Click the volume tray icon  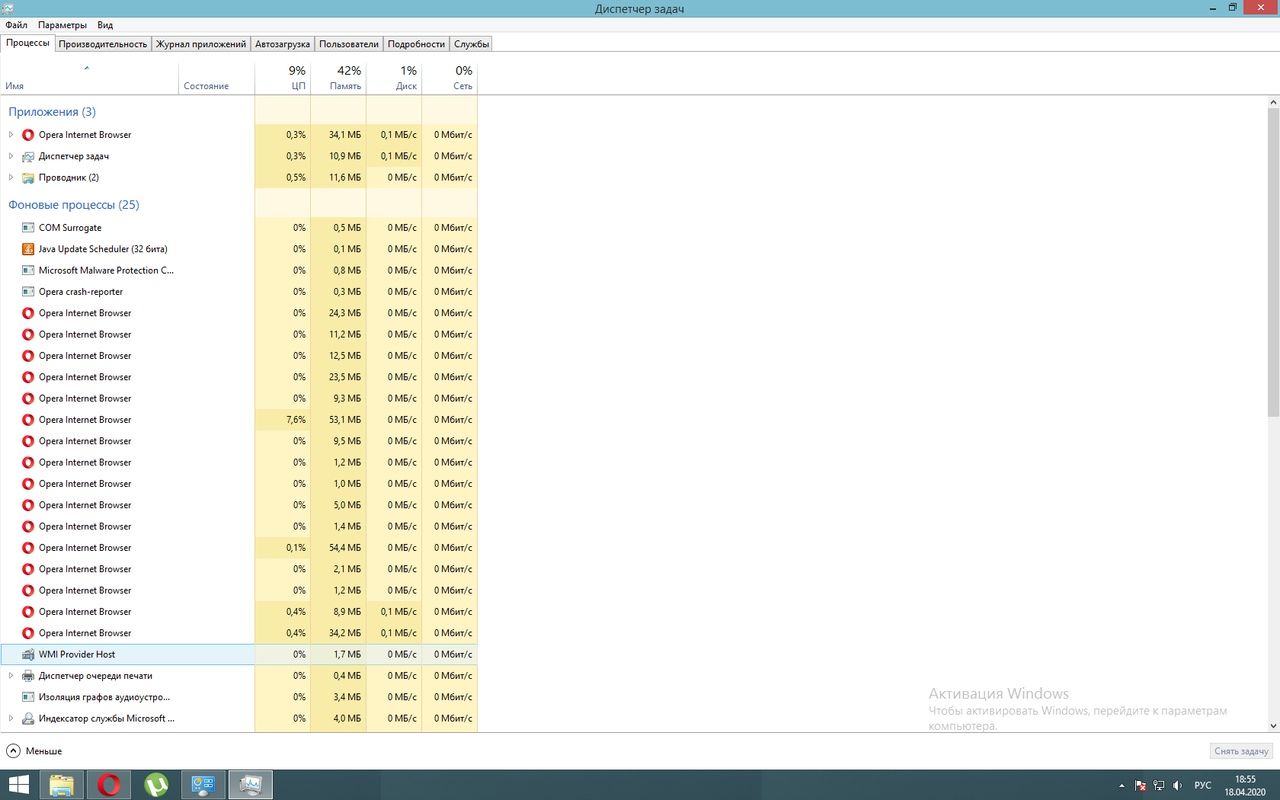coord(1176,786)
